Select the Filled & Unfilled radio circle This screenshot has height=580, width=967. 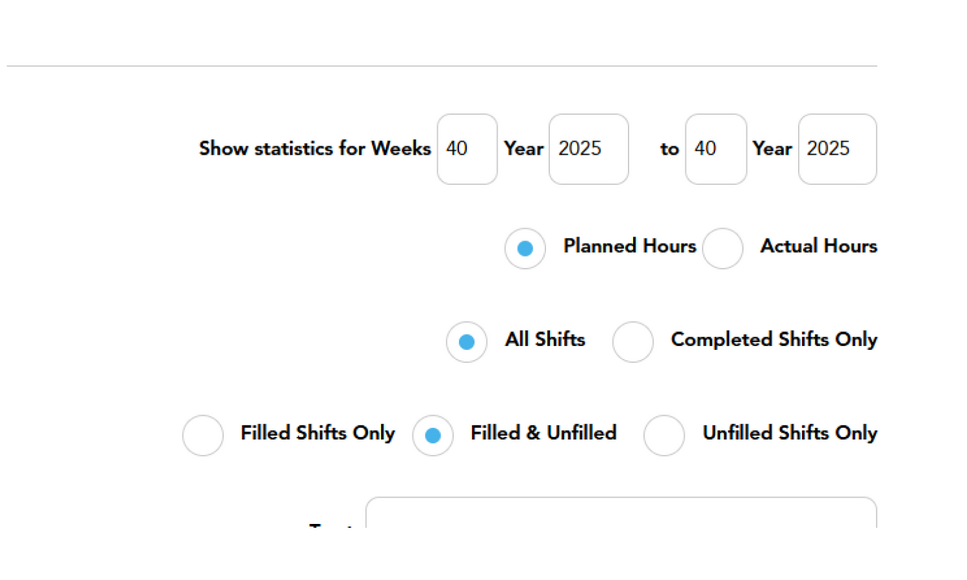(x=433, y=436)
